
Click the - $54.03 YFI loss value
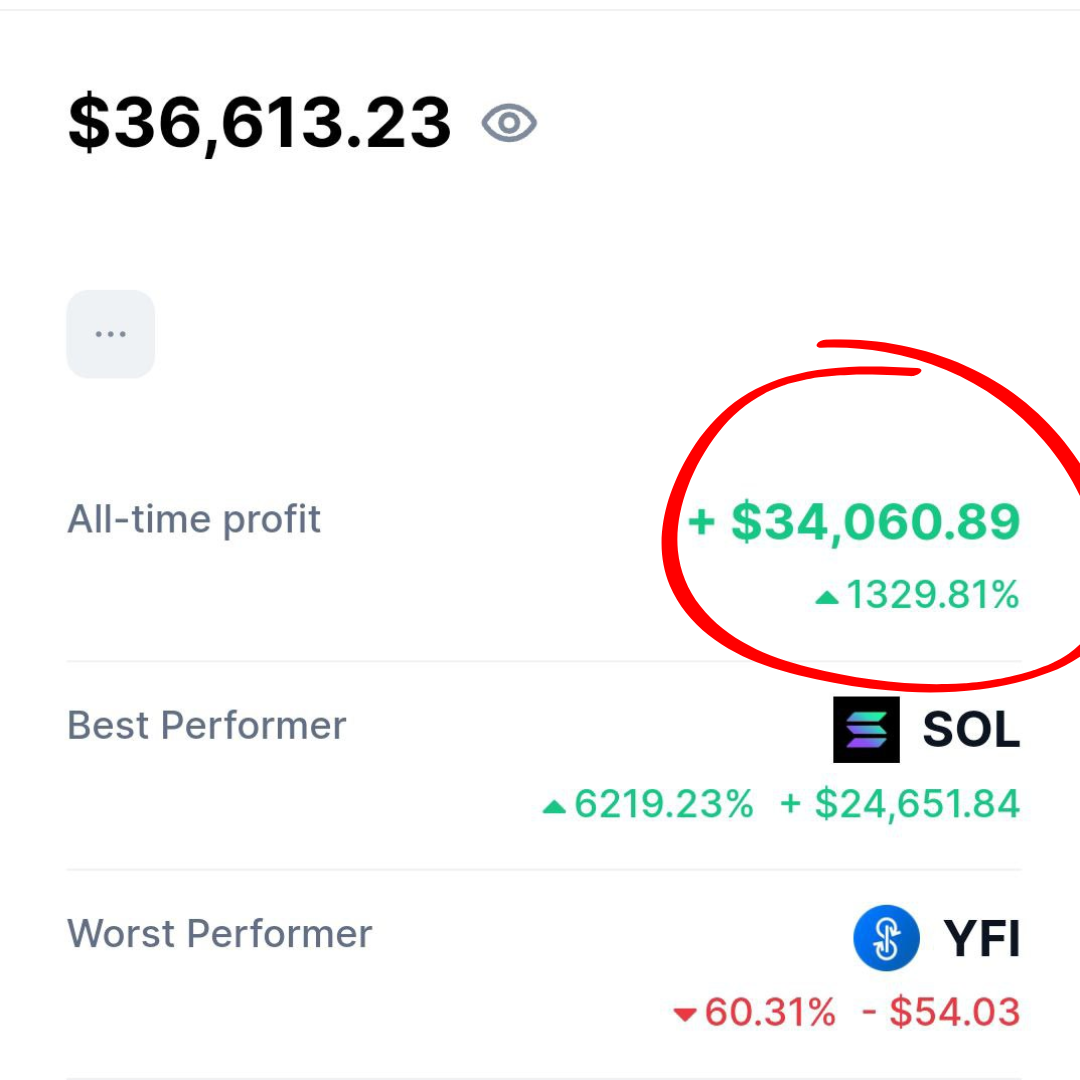pos(940,1013)
